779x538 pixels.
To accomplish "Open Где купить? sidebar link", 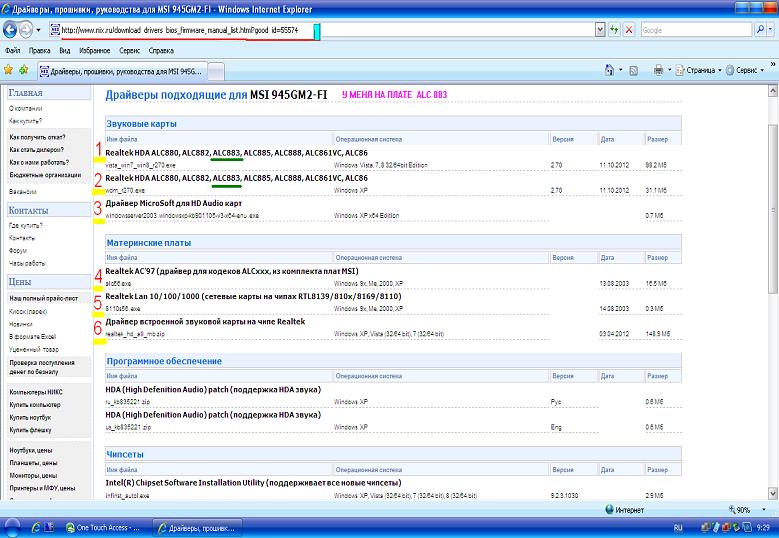I will pyautogui.click(x=25, y=226).
